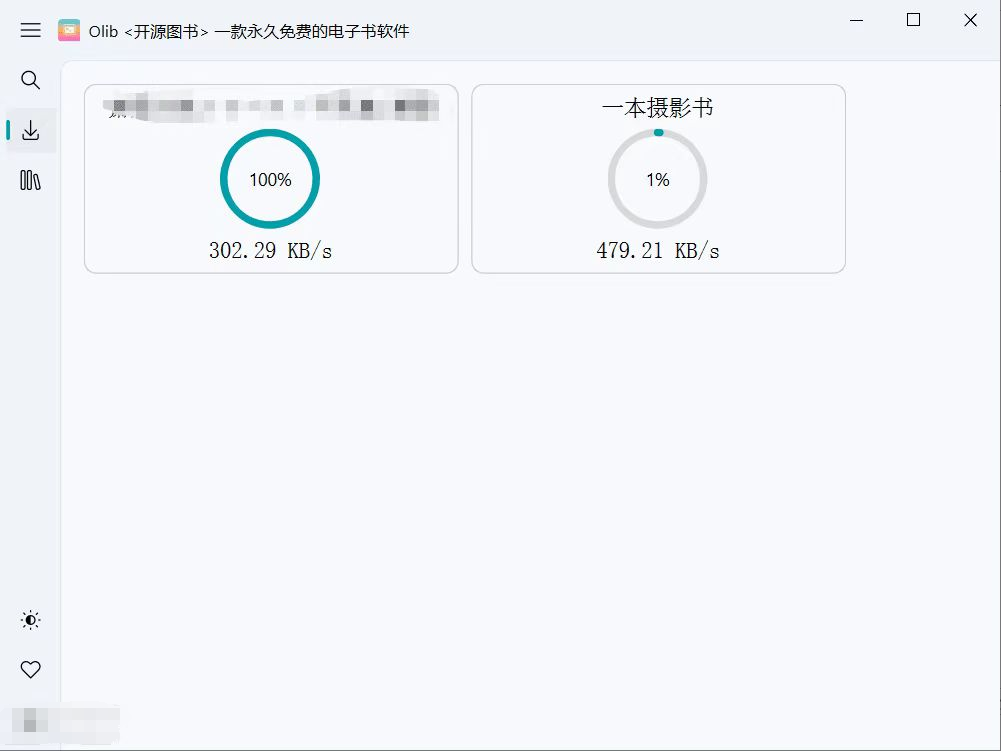The height and width of the screenshot is (751, 1001).
Task: Open the search page from sidebar
Action: pos(31,80)
